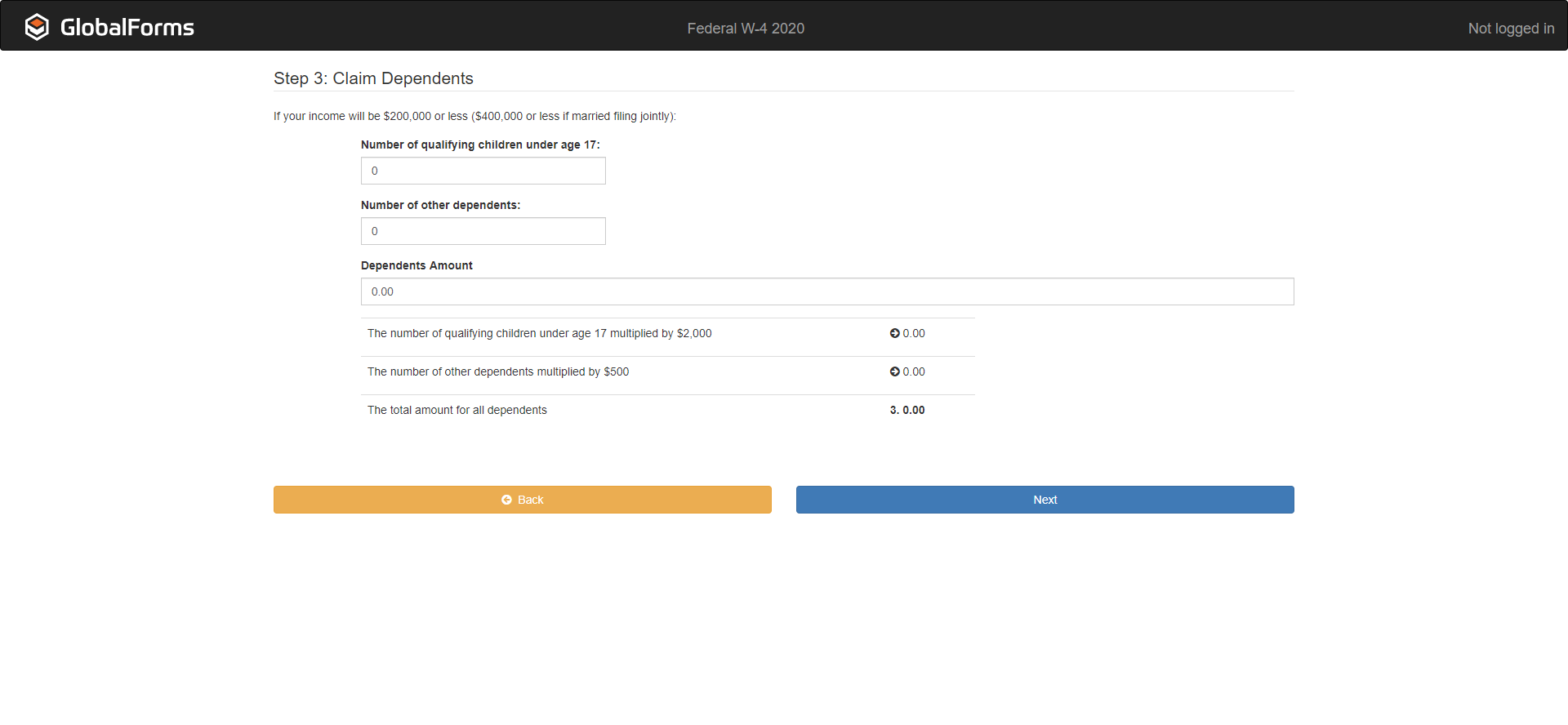Click the arrow icon in the $500 dependents row
The height and width of the screenshot is (725, 1568).
pos(894,371)
